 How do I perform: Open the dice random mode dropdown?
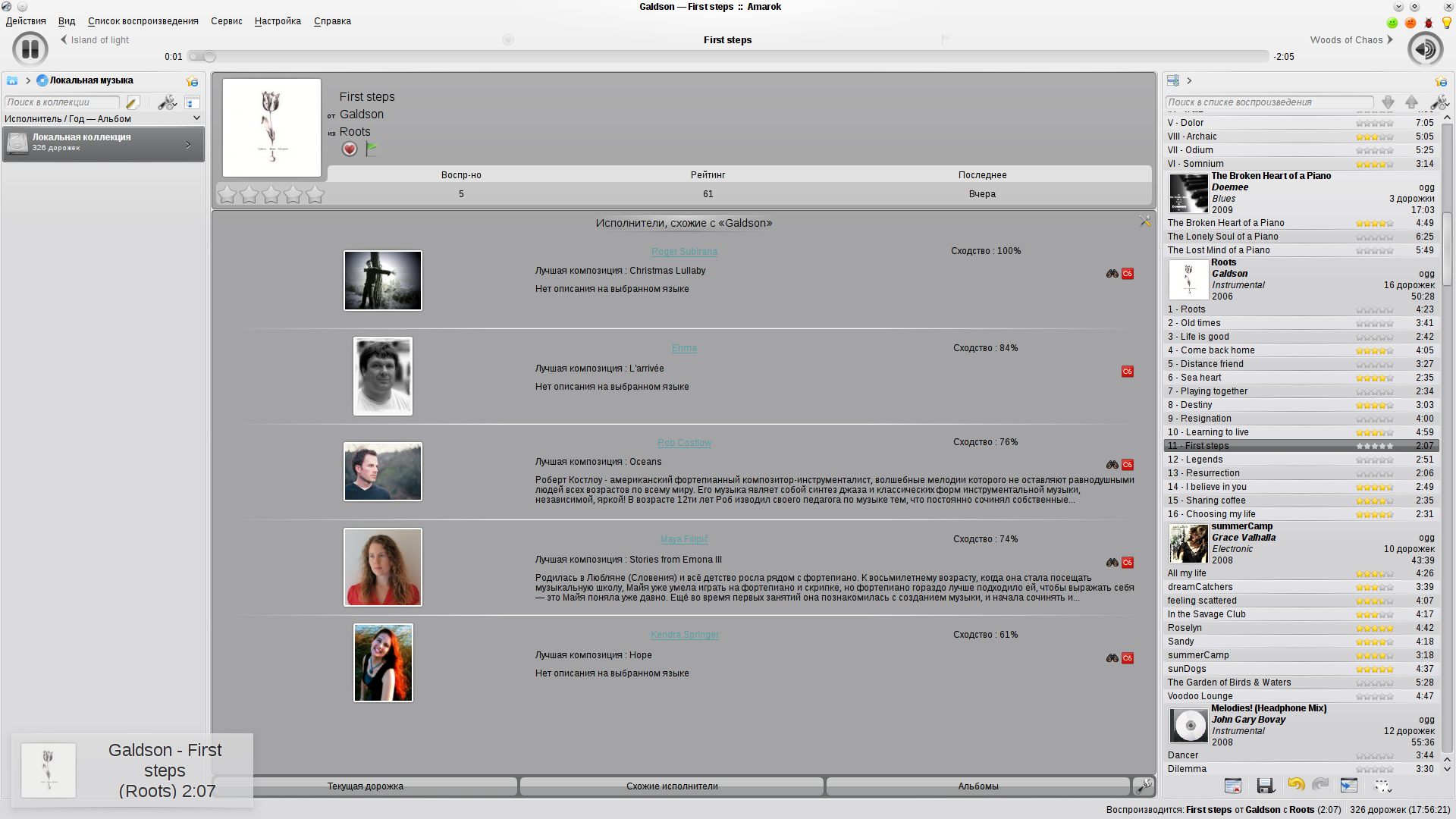(1382, 786)
